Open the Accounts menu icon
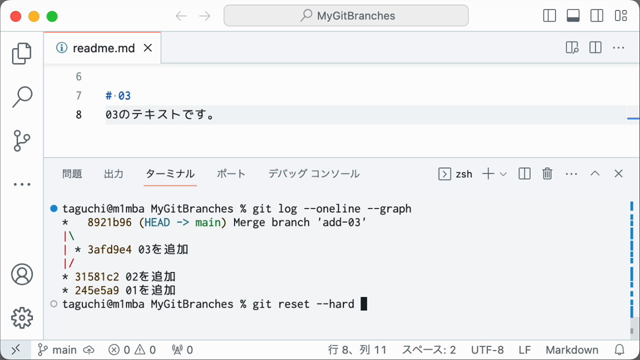The width and height of the screenshot is (640, 360). pyautogui.click(x=22, y=274)
